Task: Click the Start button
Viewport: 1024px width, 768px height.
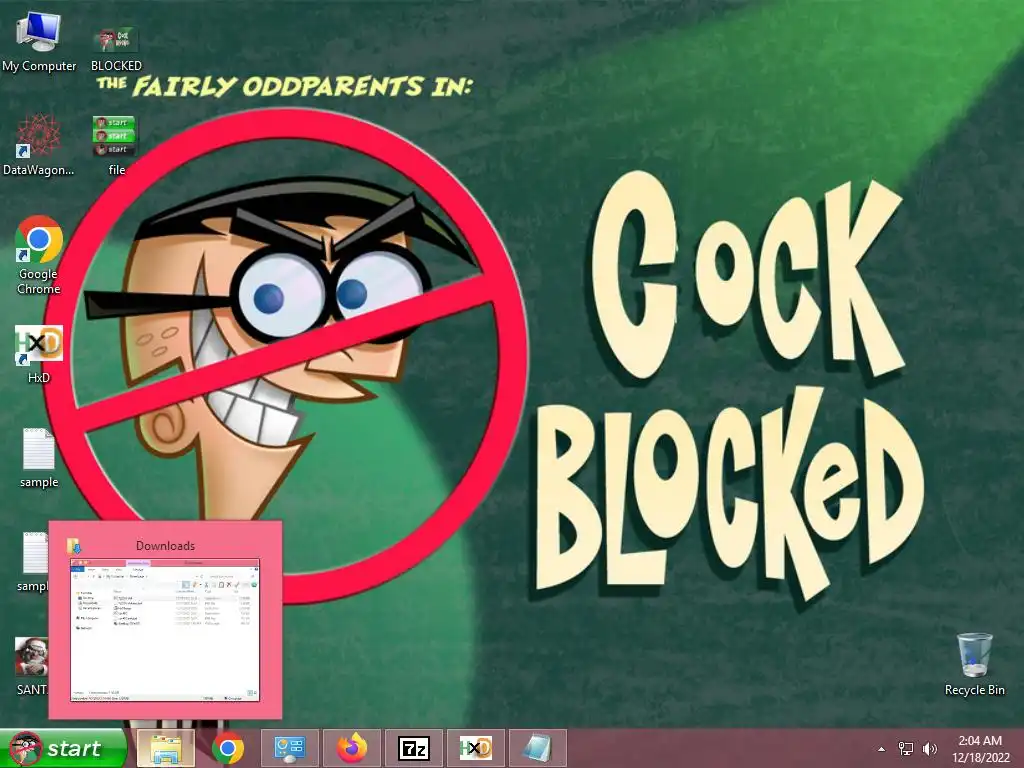Action: tap(63, 748)
